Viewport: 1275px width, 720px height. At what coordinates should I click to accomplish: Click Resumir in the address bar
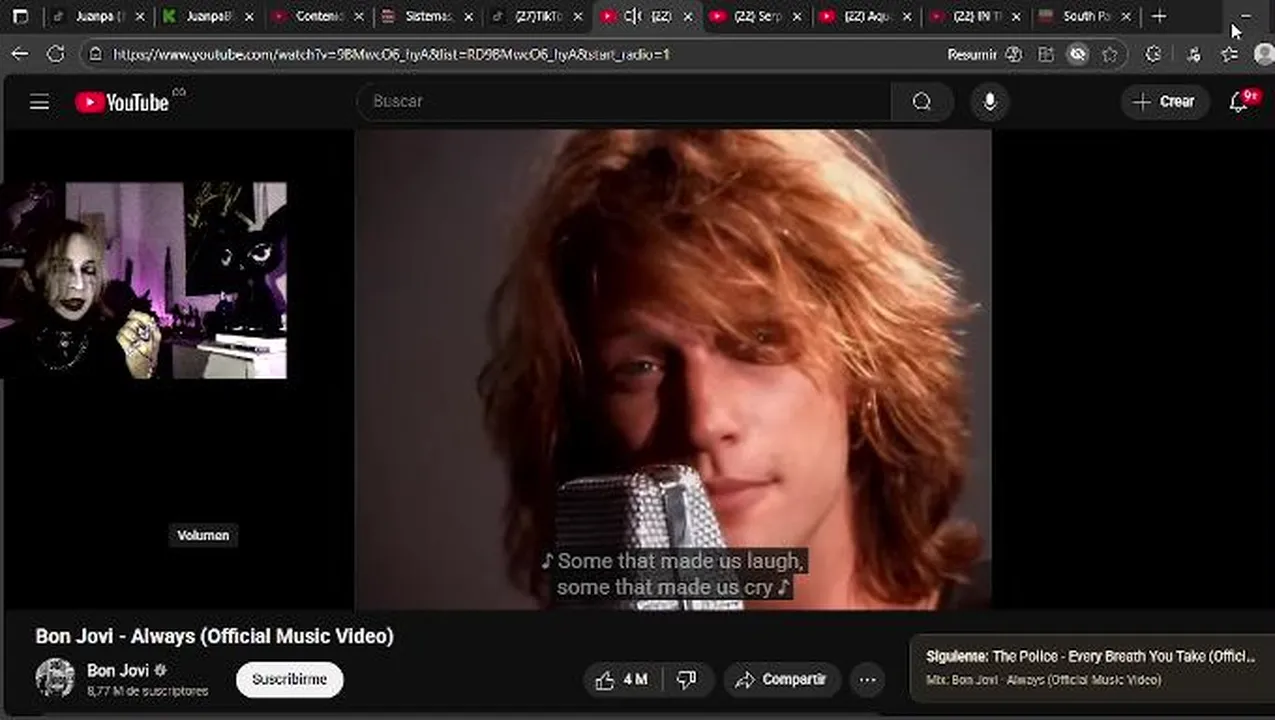pos(972,55)
